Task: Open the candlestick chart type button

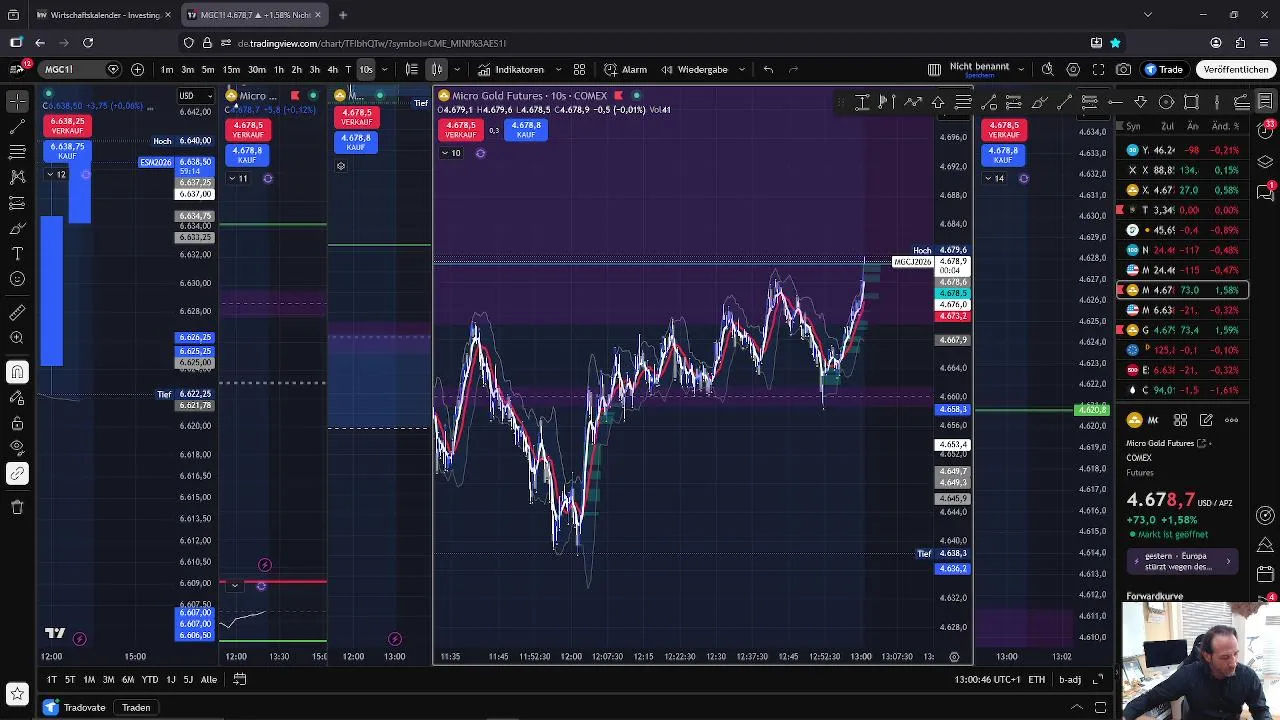Action: 437,69
